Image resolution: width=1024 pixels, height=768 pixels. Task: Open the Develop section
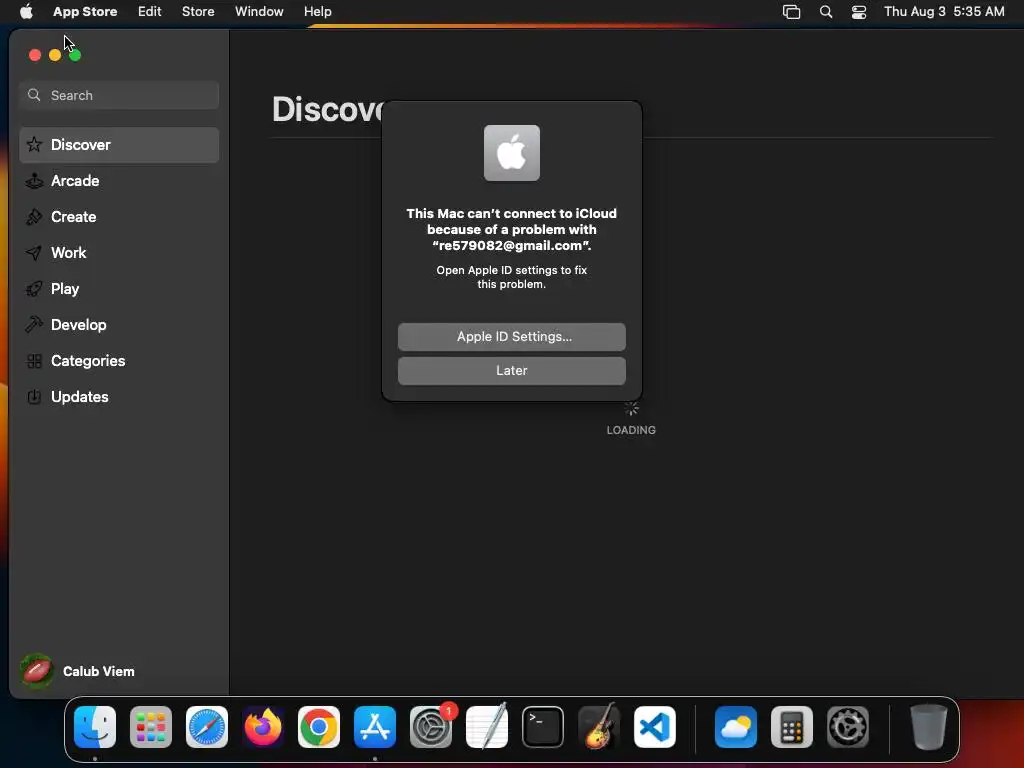point(119,325)
